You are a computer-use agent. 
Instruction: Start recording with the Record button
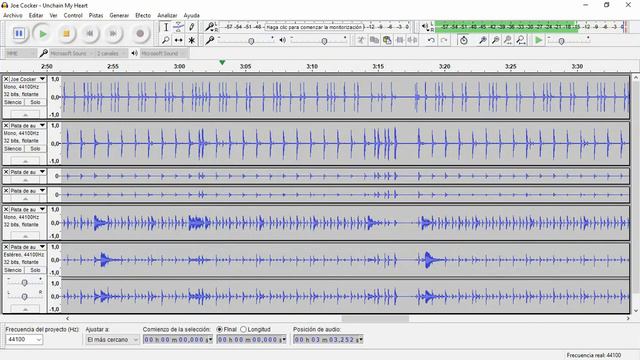(140, 33)
